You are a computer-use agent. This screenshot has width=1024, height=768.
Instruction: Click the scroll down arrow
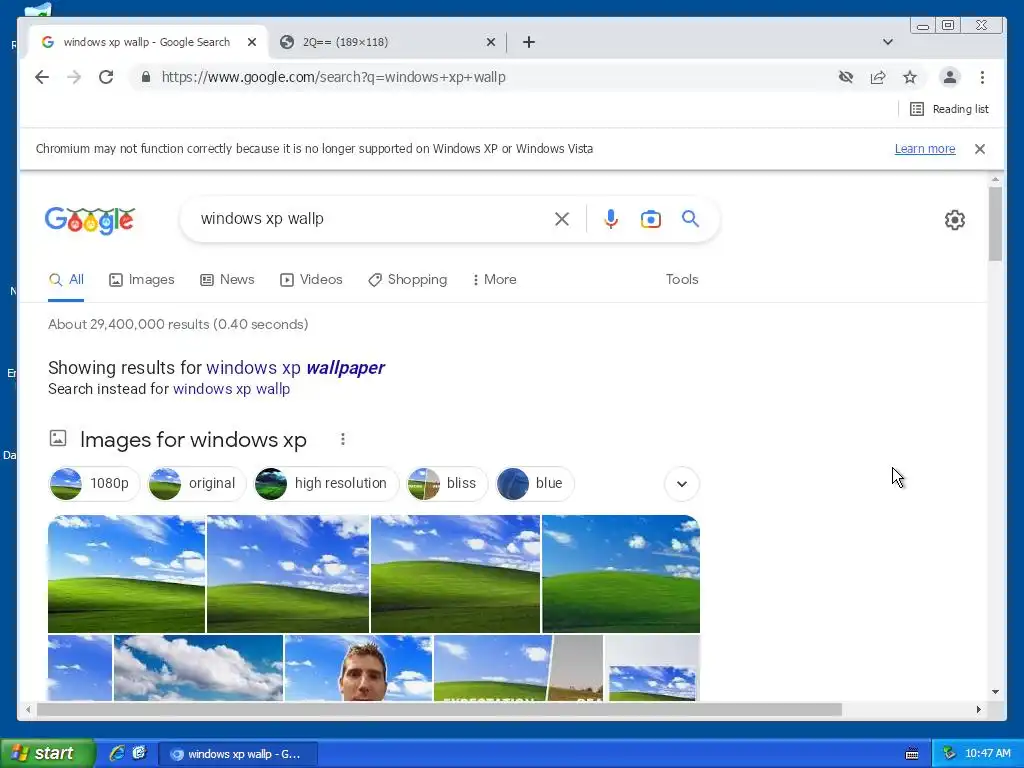(x=995, y=692)
